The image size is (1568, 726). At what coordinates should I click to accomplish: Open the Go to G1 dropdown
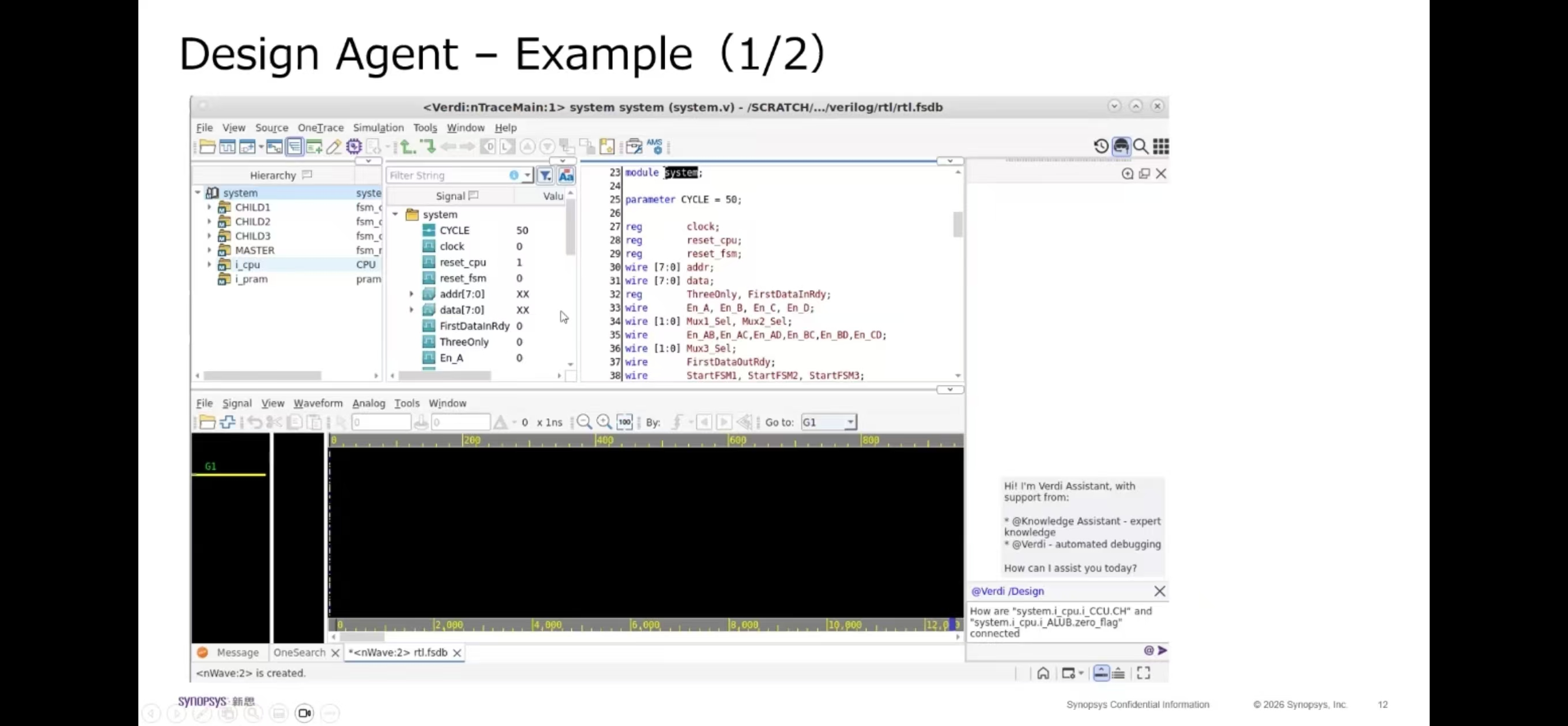pyautogui.click(x=850, y=422)
